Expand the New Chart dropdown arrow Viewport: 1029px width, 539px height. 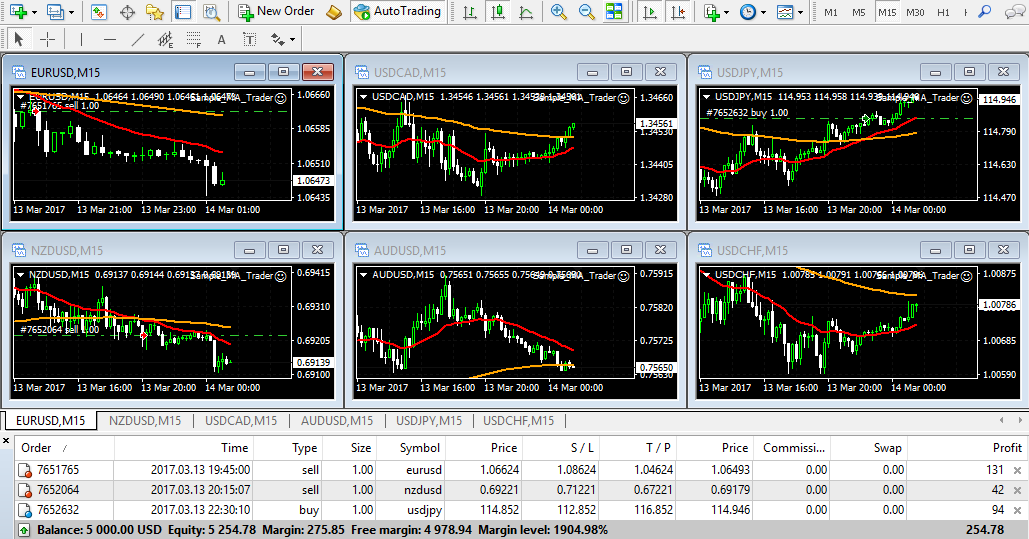point(34,12)
